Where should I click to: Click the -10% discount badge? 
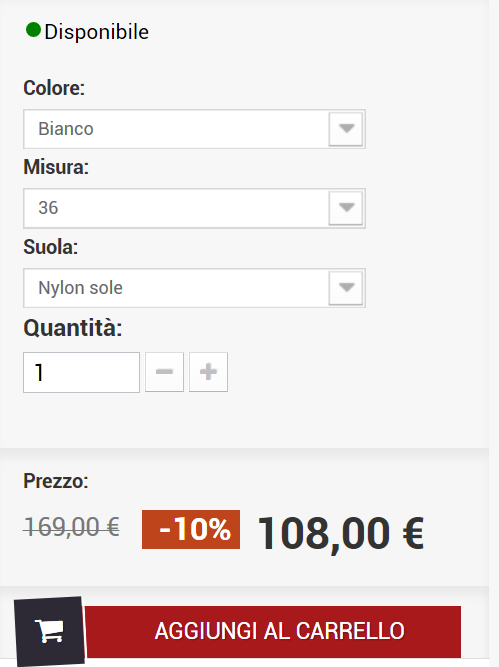[x=191, y=529]
